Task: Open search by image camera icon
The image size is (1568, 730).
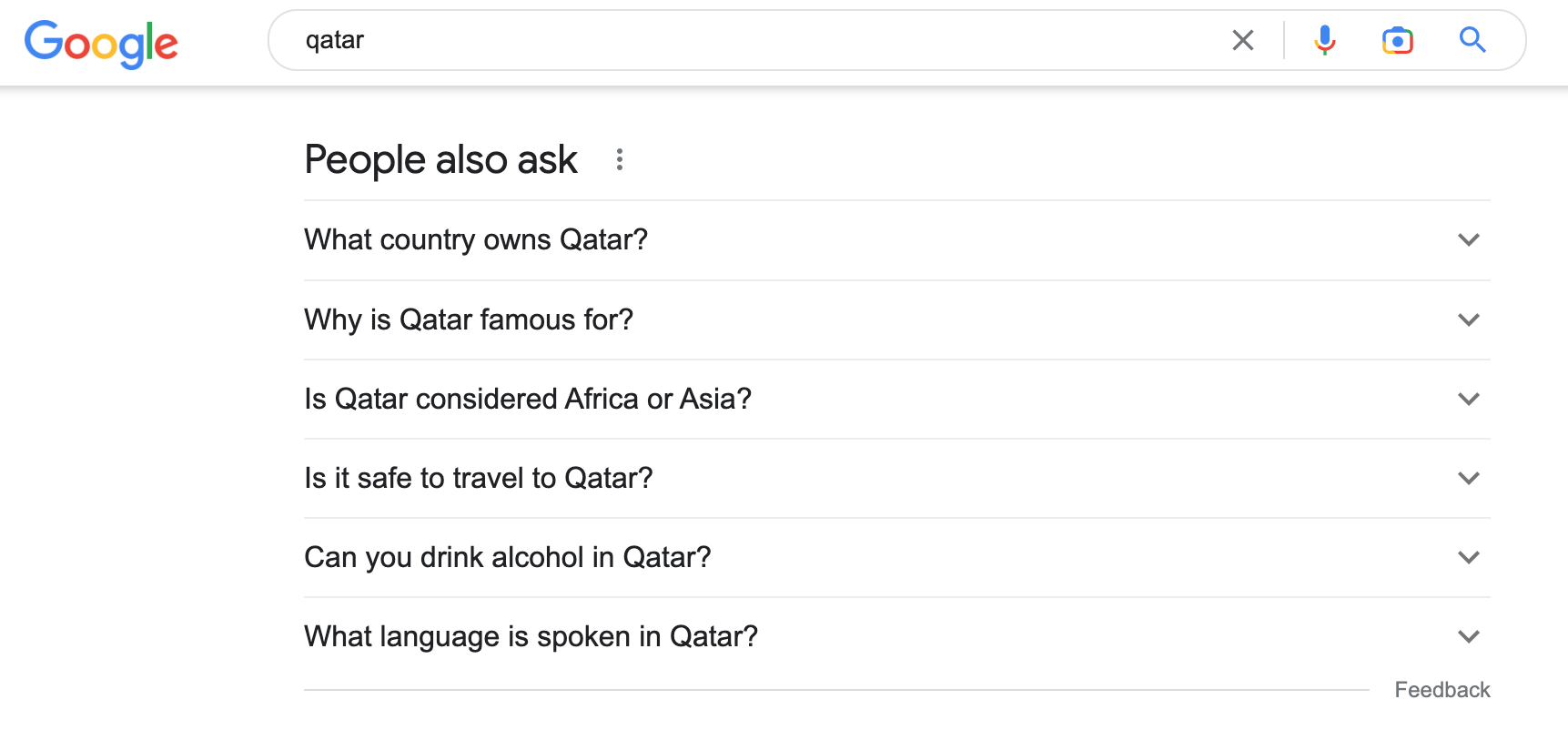Action: tap(1397, 40)
